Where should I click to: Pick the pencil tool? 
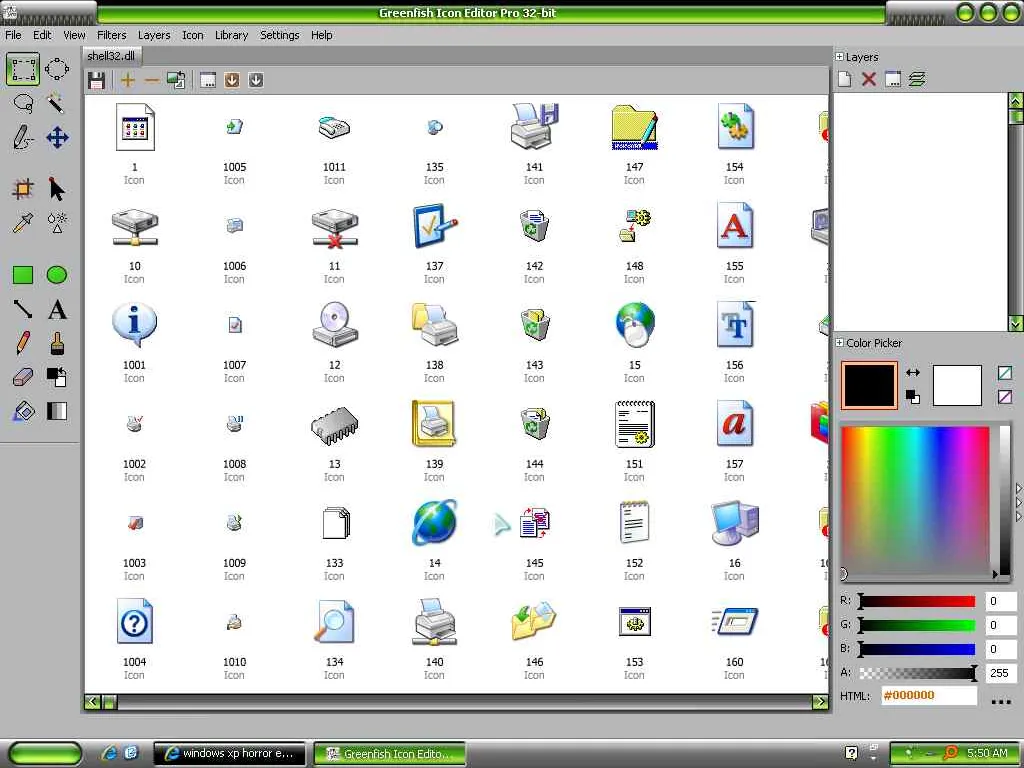[23, 343]
